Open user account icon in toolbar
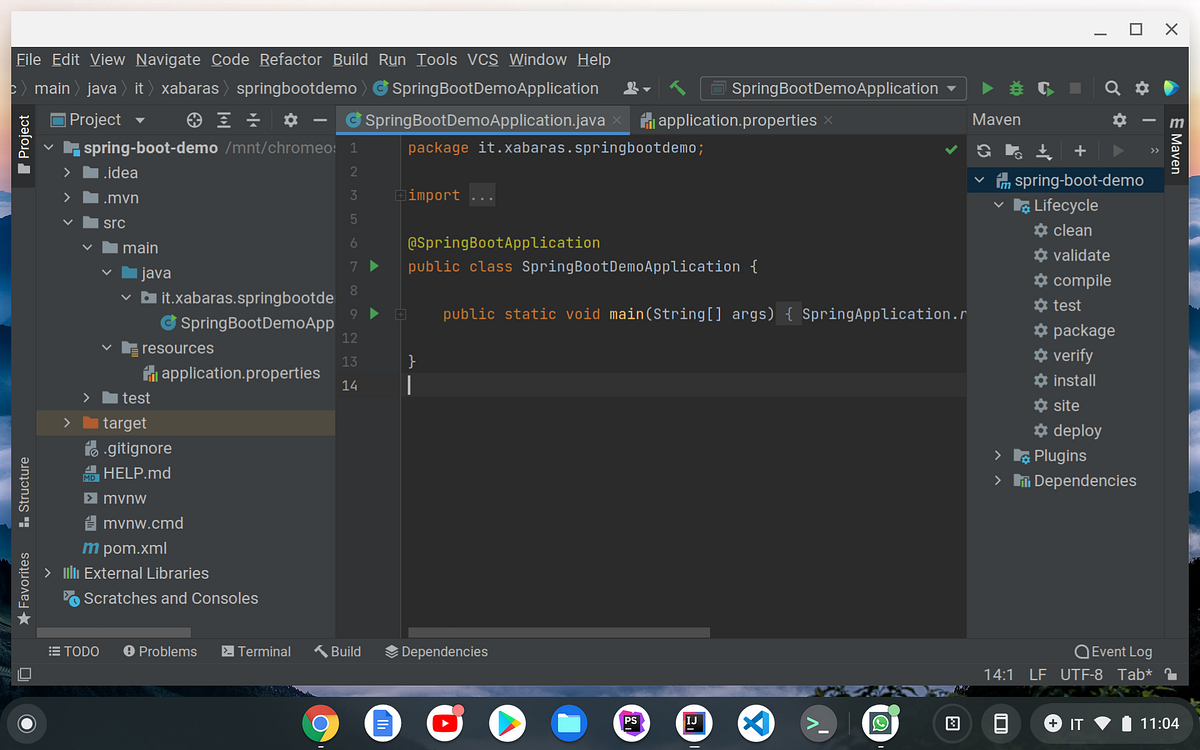This screenshot has height=750, width=1200. click(637, 88)
